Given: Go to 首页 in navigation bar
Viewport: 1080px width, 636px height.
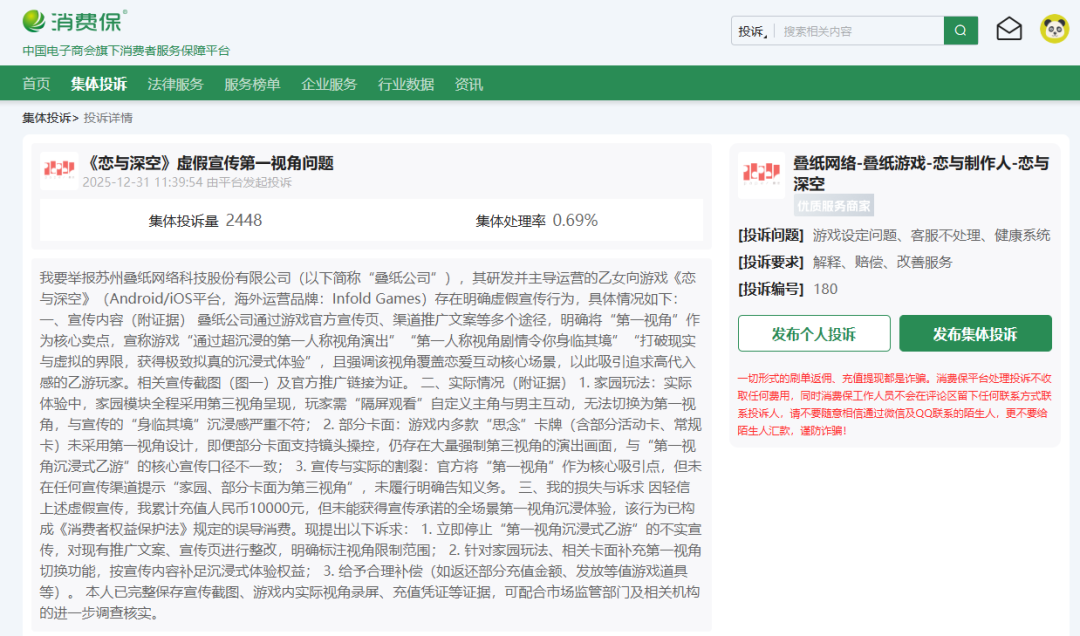Looking at the screenshot, I should pos(36,84).
